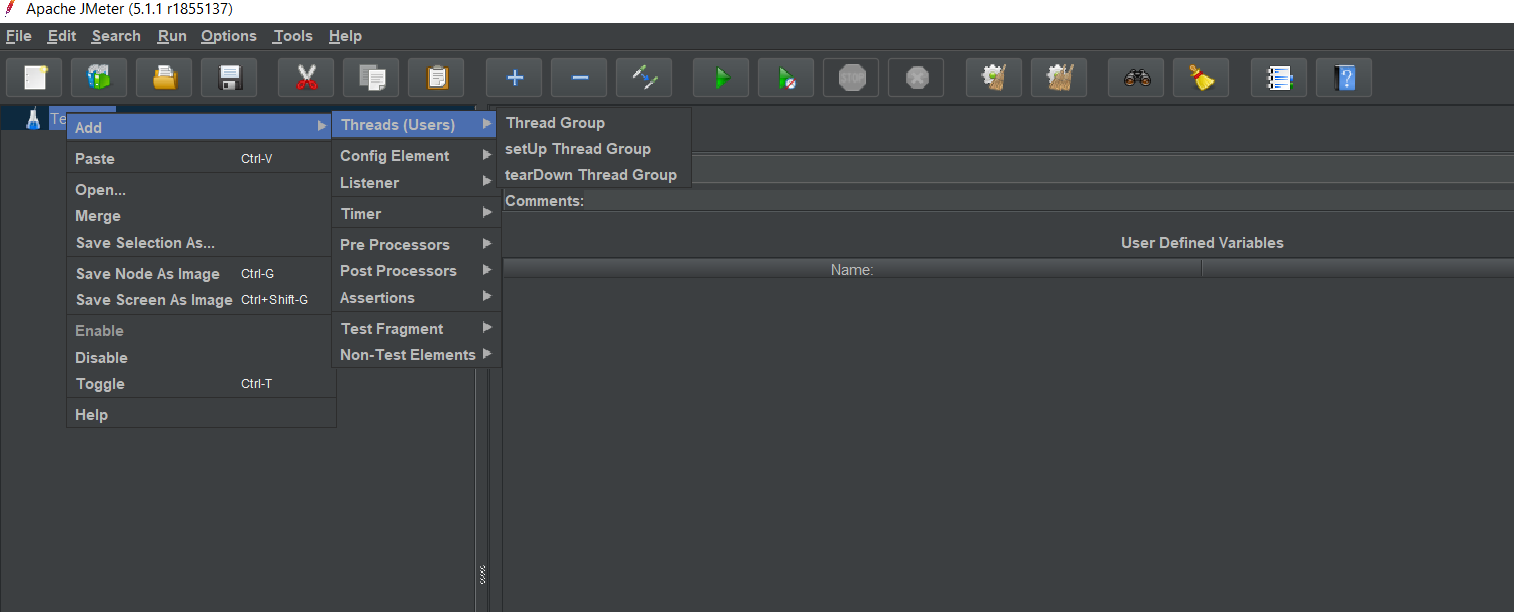Click the New test plan icon
The width and height of the screenshot is (1514, 612).
click(35, 78)
